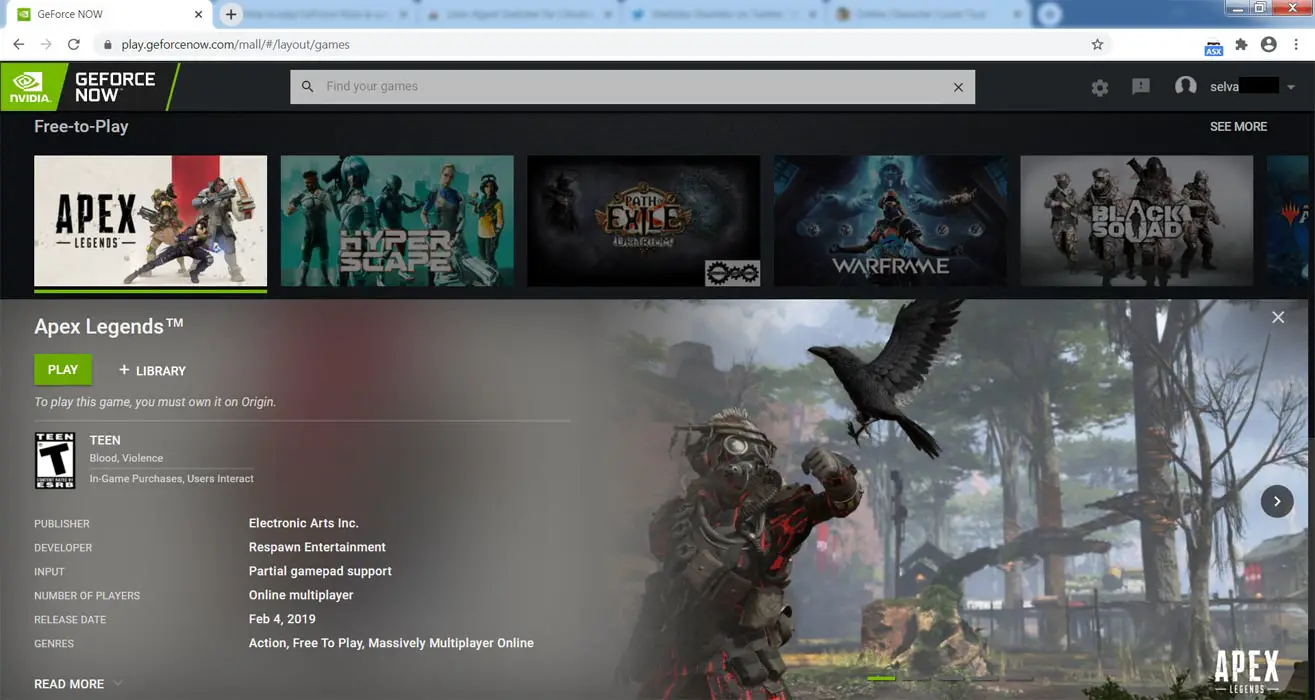
Task: Click the Feb 4, 2019 release date
Action: coord(282,619)
